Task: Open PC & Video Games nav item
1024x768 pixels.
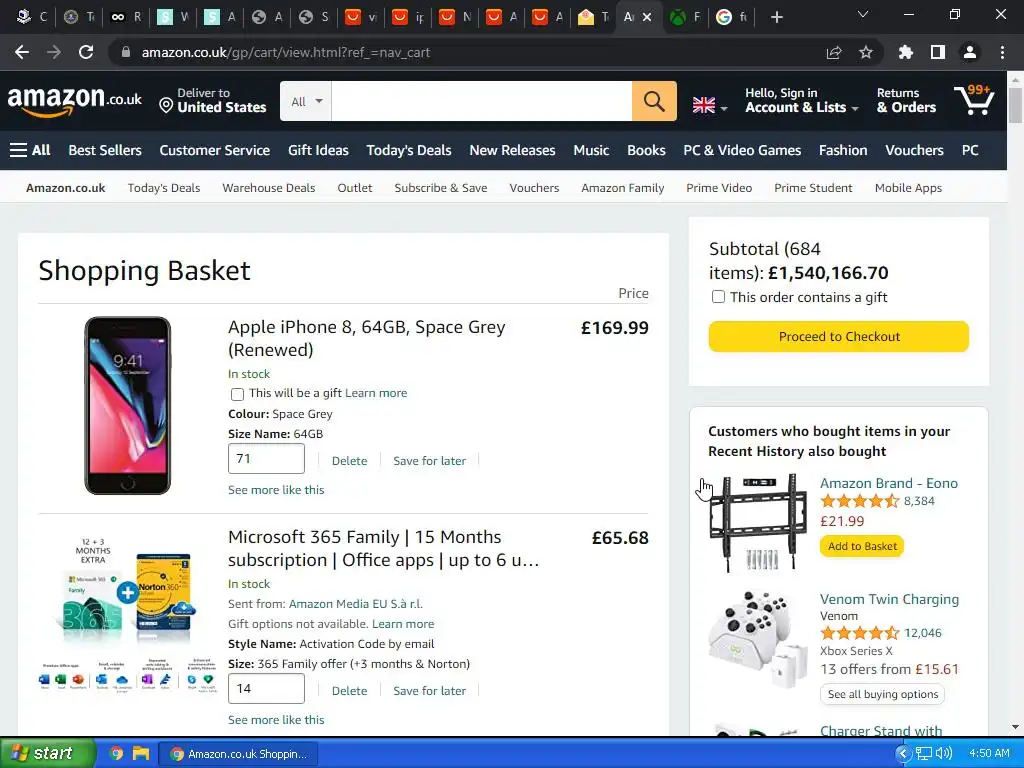Action: tap(742, 150)
